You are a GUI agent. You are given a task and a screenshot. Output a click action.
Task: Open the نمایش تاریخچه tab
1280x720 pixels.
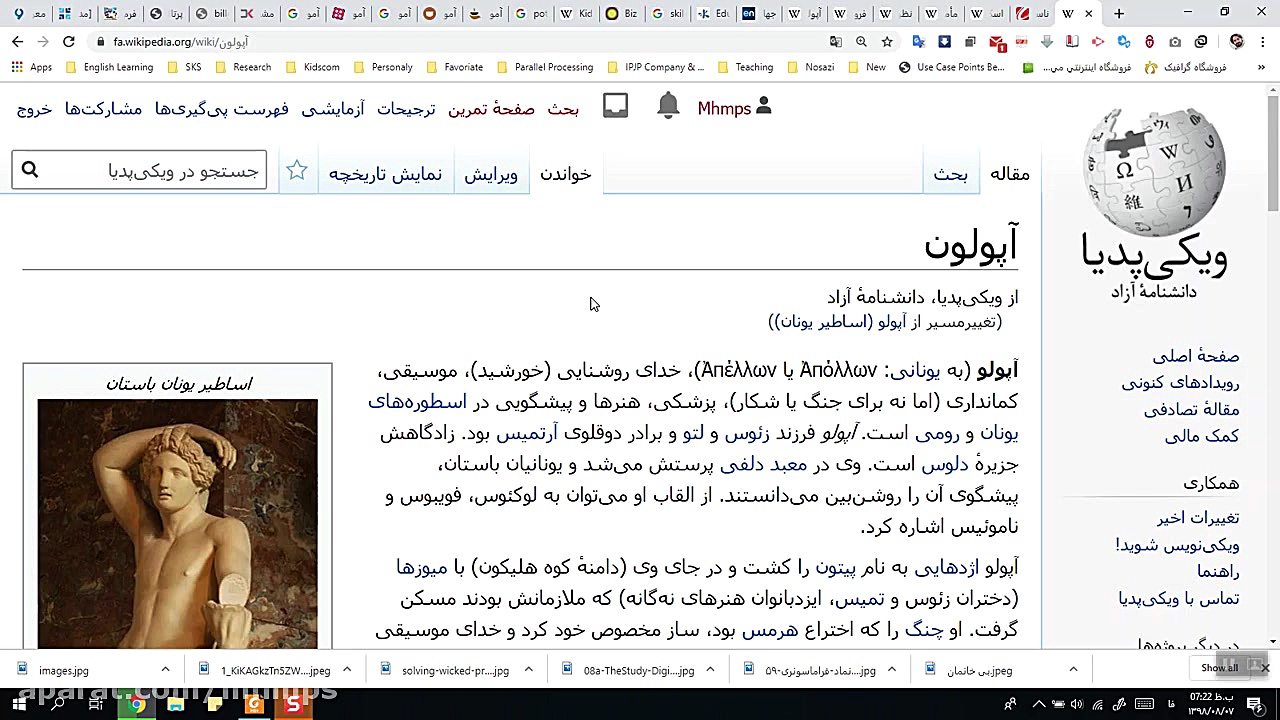coord(385,174)
